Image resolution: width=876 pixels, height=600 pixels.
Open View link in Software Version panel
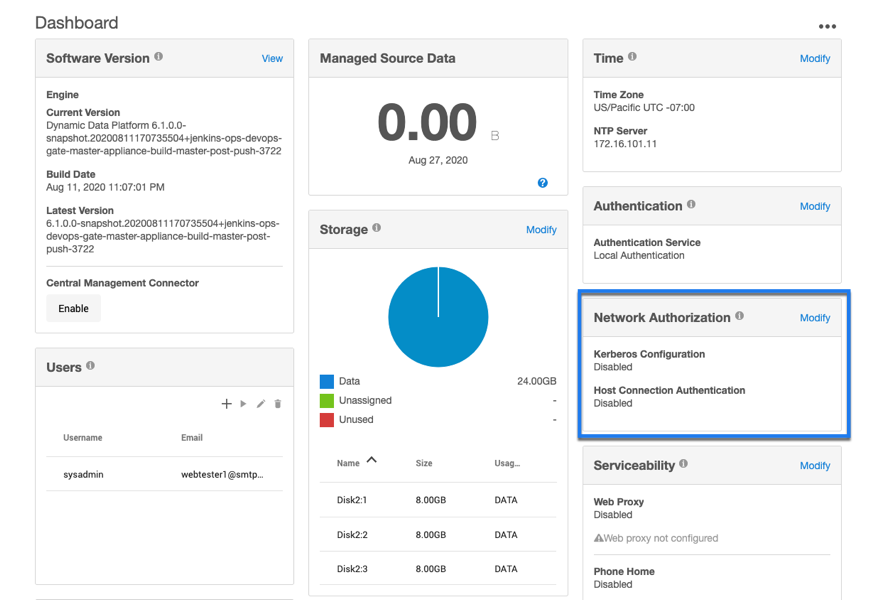click(272, 58)
